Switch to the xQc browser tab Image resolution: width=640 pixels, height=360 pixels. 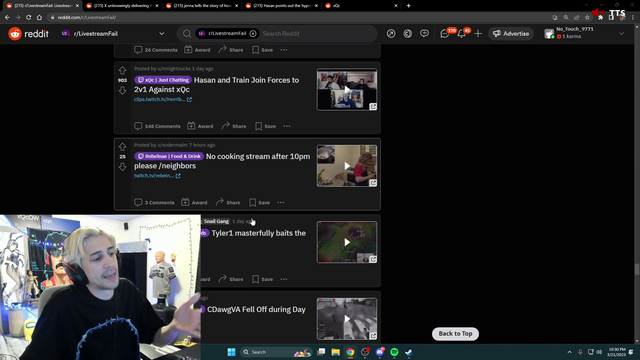pyautogui.click(x=361, y=6)
